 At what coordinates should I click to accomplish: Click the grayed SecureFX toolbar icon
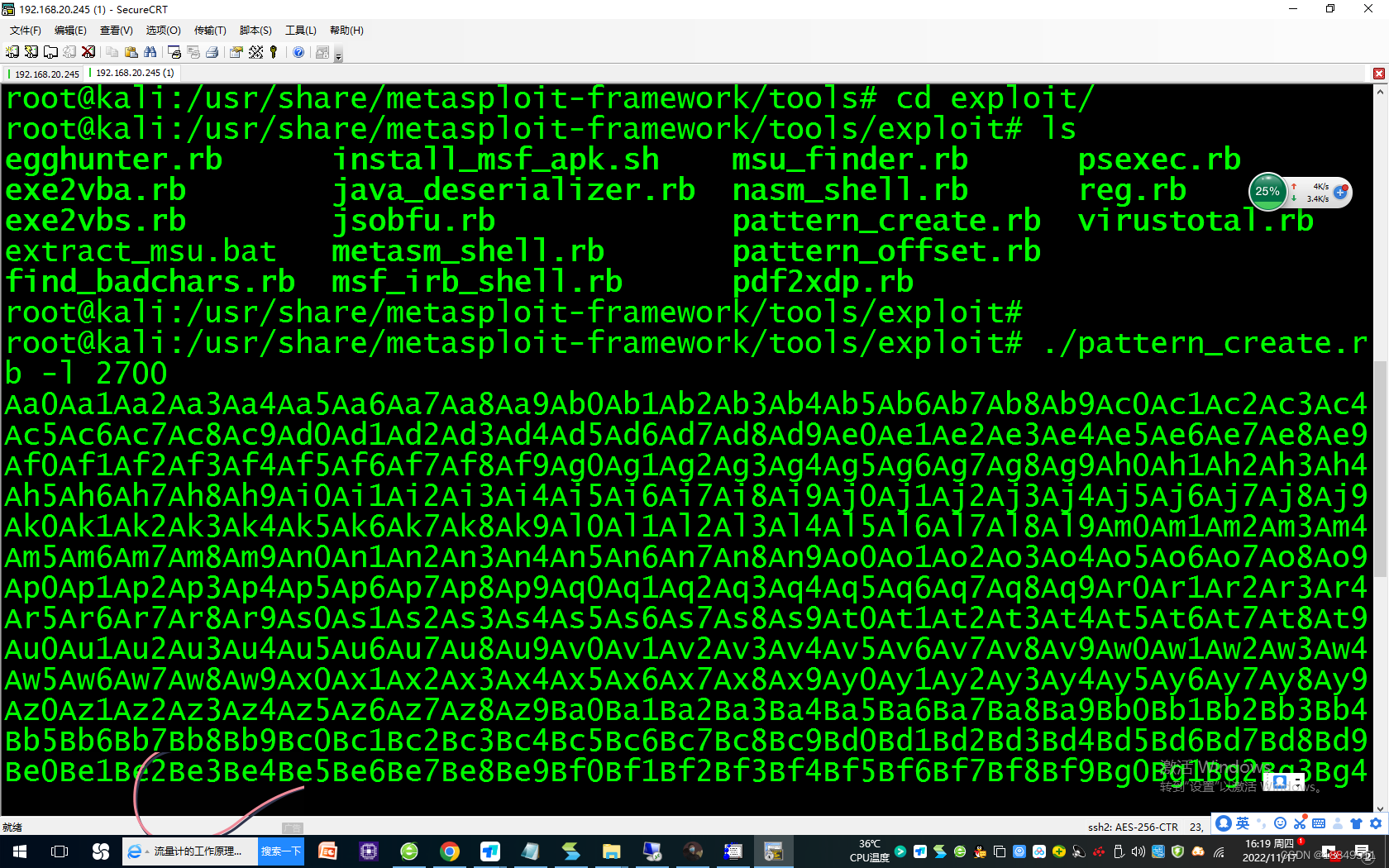(322, 52)
